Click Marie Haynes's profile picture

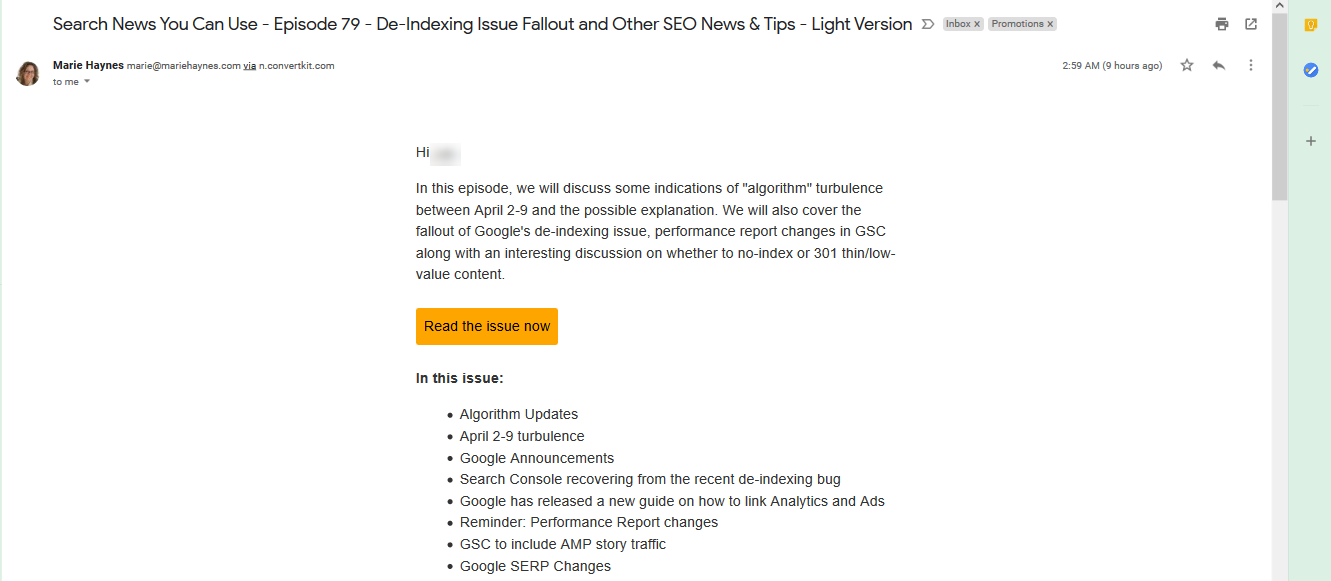(x=28, y=73)
